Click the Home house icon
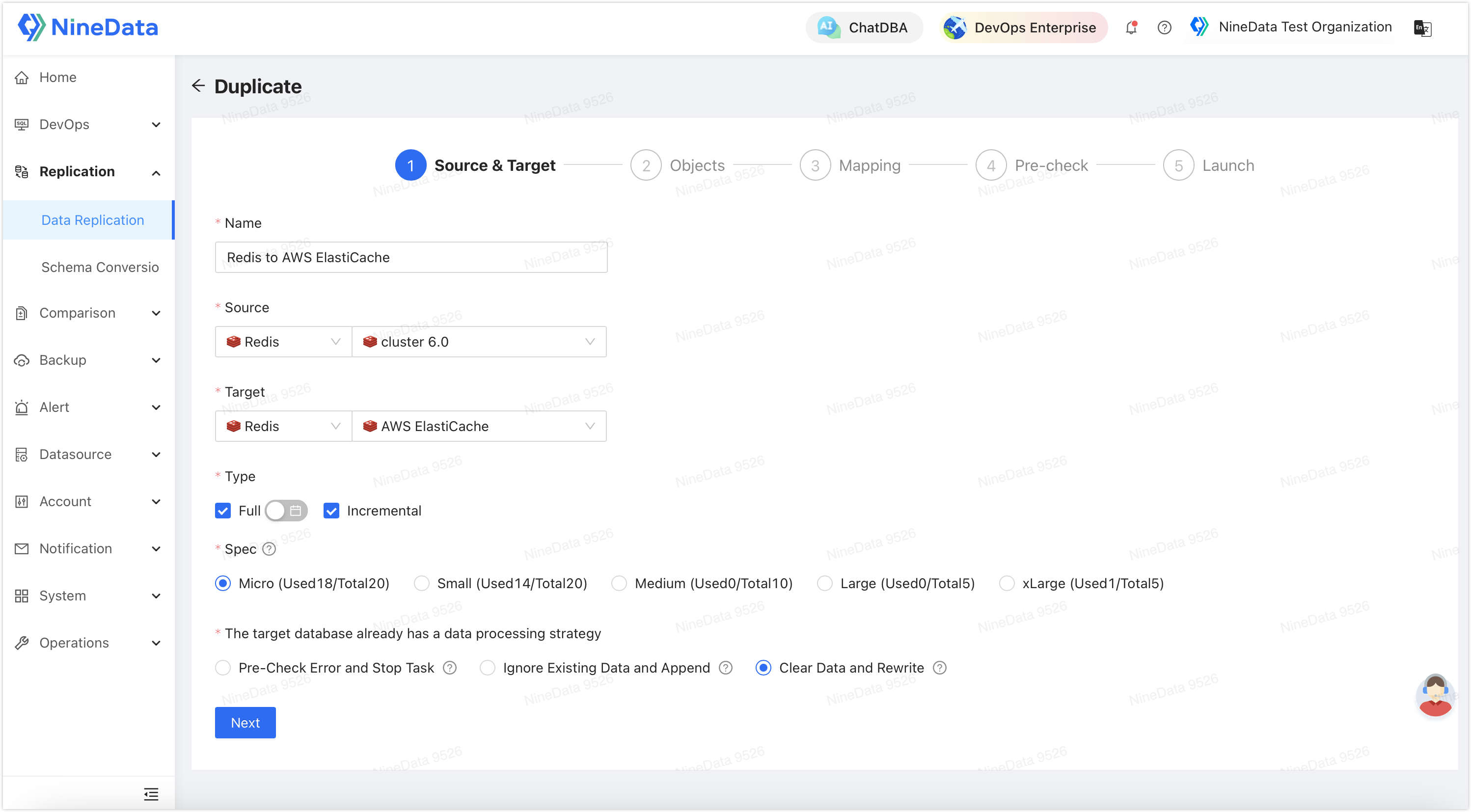 [x=22, y=77]
